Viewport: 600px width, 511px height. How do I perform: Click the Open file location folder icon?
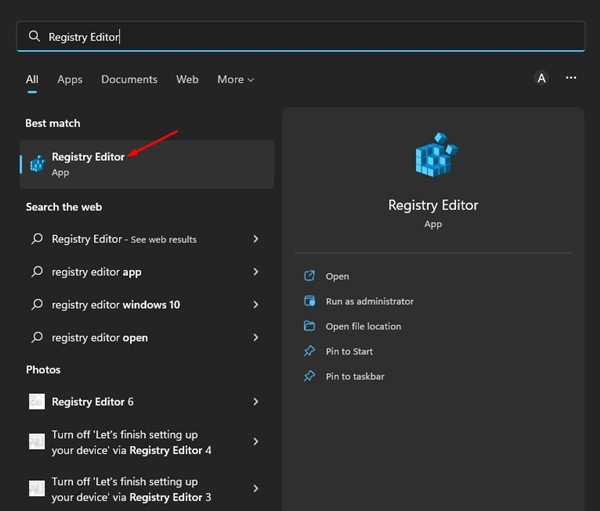(x=309, y=326)
